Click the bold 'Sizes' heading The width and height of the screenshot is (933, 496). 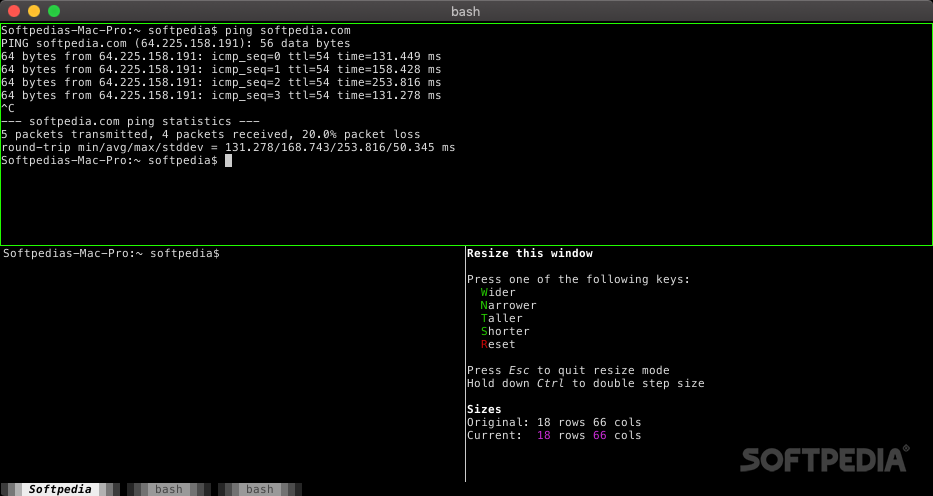(484, 409)
